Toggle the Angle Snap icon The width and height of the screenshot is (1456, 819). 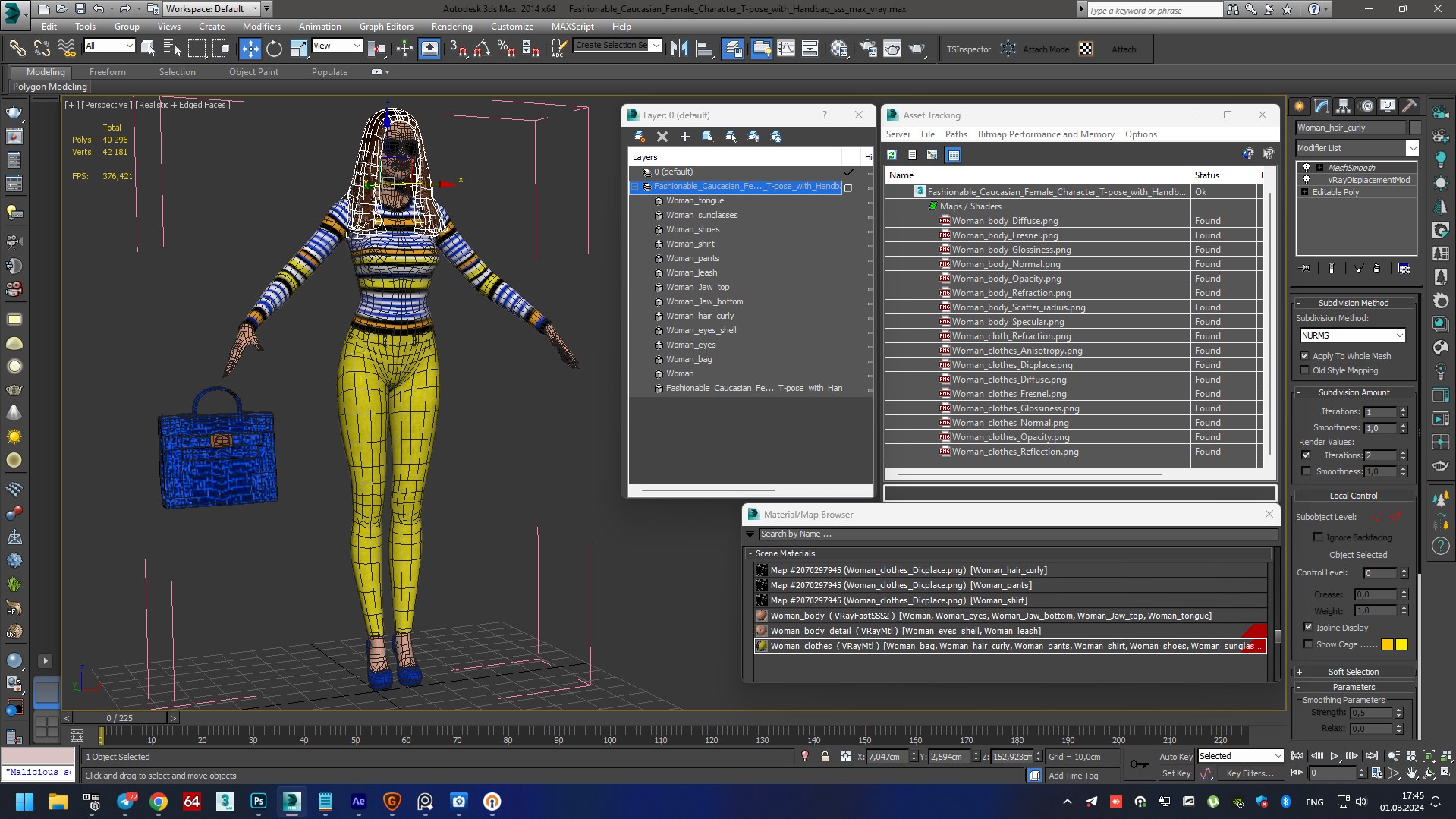point(482,49)
